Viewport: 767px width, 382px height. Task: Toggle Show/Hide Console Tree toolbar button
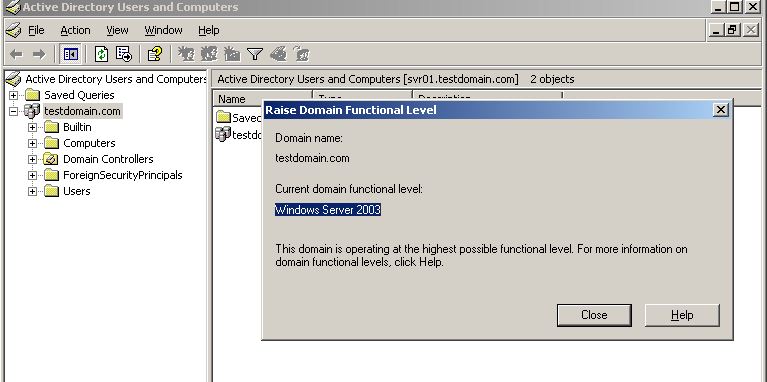pyautogui.click(x=70, y=54)
